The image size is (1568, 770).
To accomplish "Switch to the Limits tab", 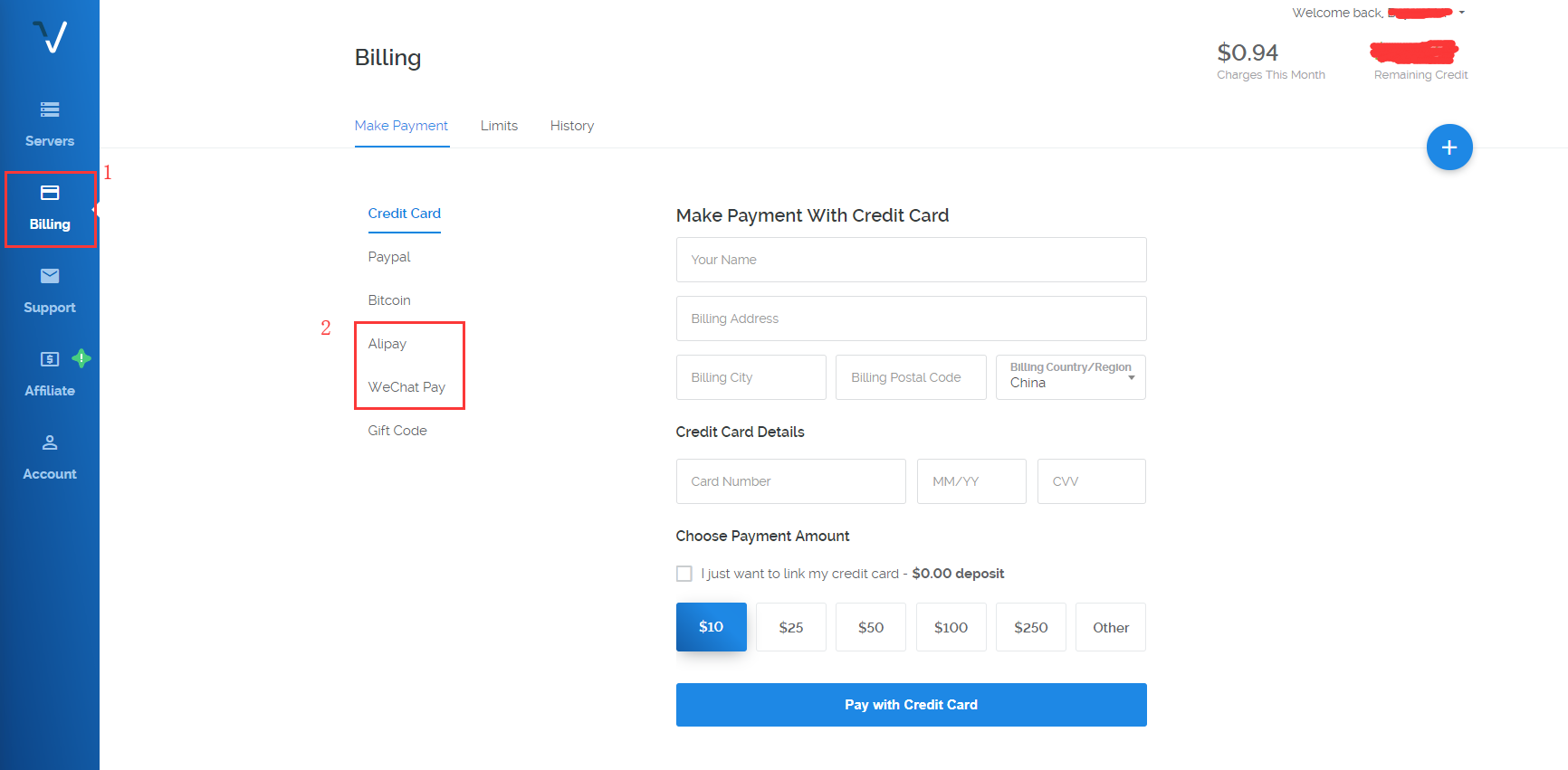I will point(499,126).
